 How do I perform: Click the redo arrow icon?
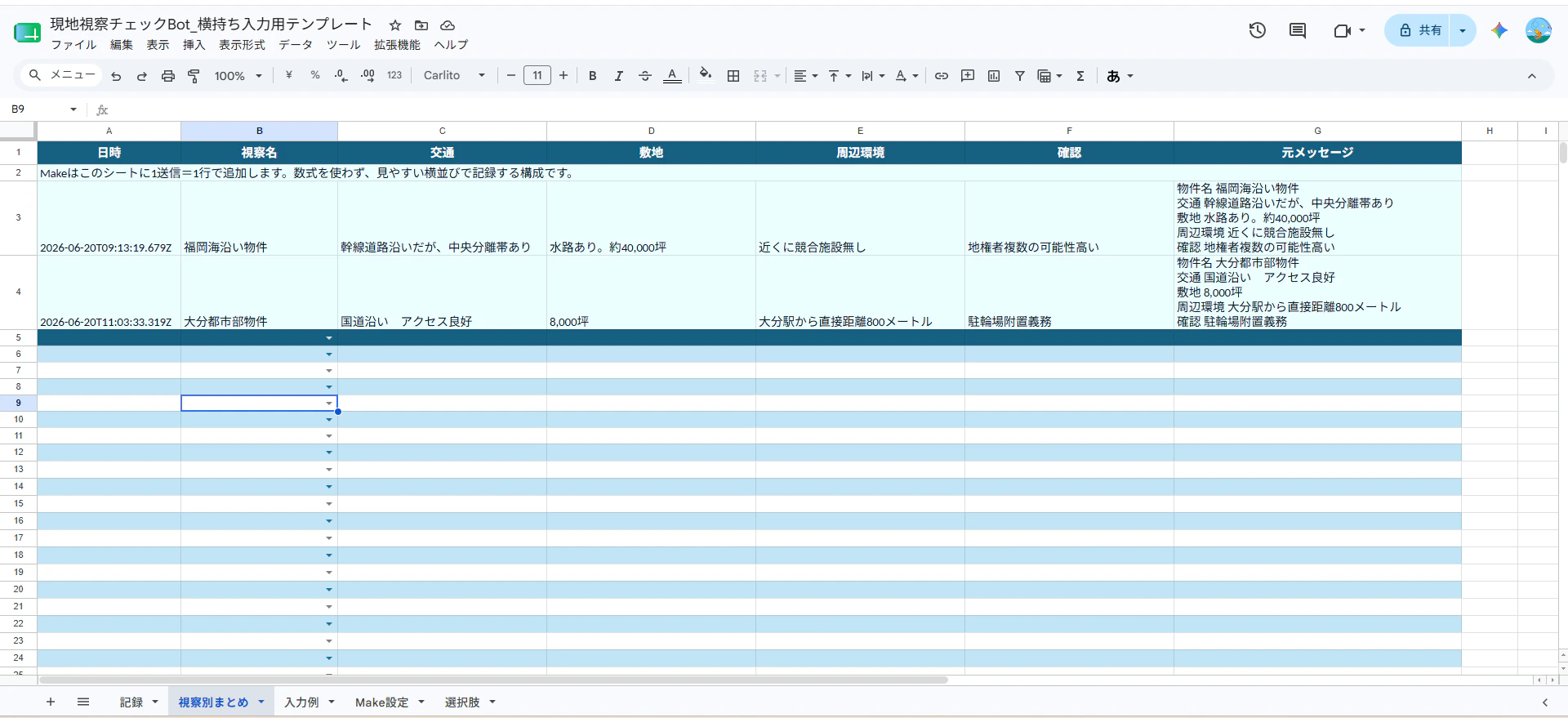(x=142, y=76)
